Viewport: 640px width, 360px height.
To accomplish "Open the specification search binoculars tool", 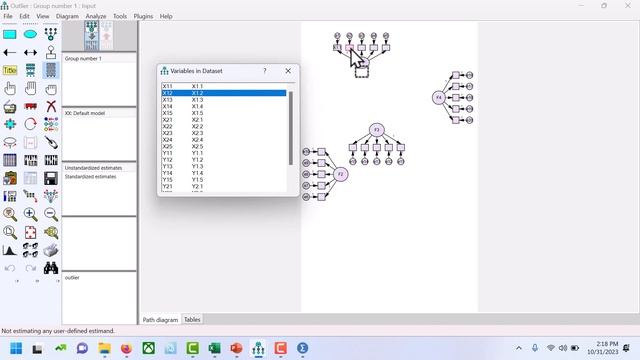I will pos(51,268).
